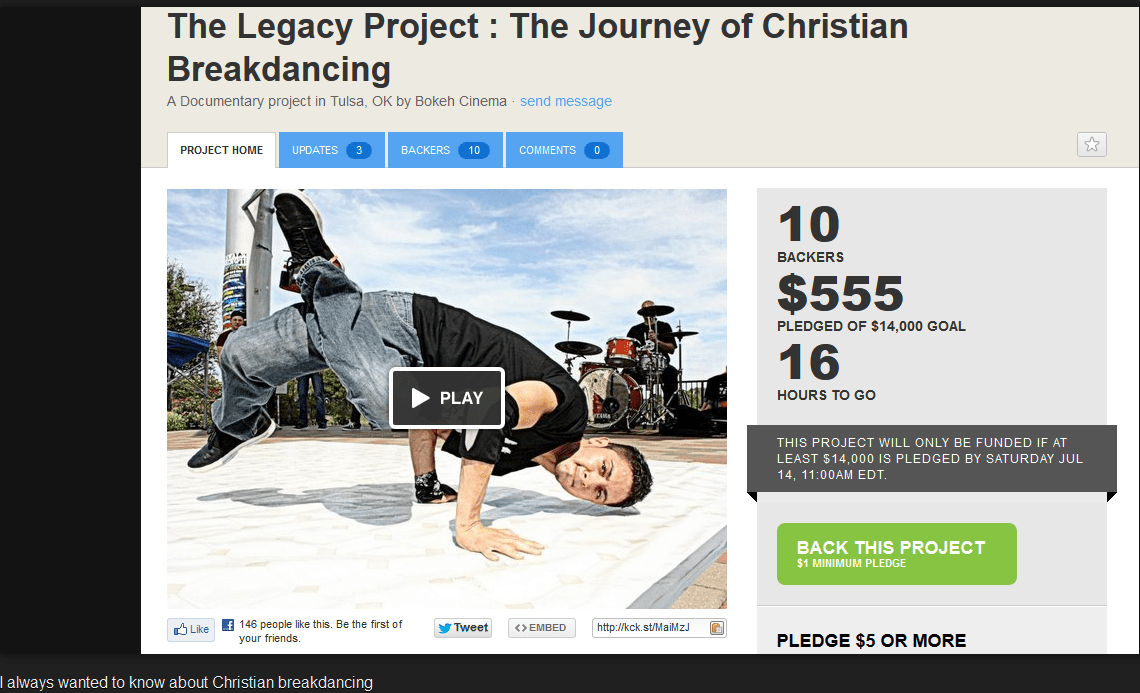Click the project title heading
This screenshot has width=1140, height=693.
537,47
